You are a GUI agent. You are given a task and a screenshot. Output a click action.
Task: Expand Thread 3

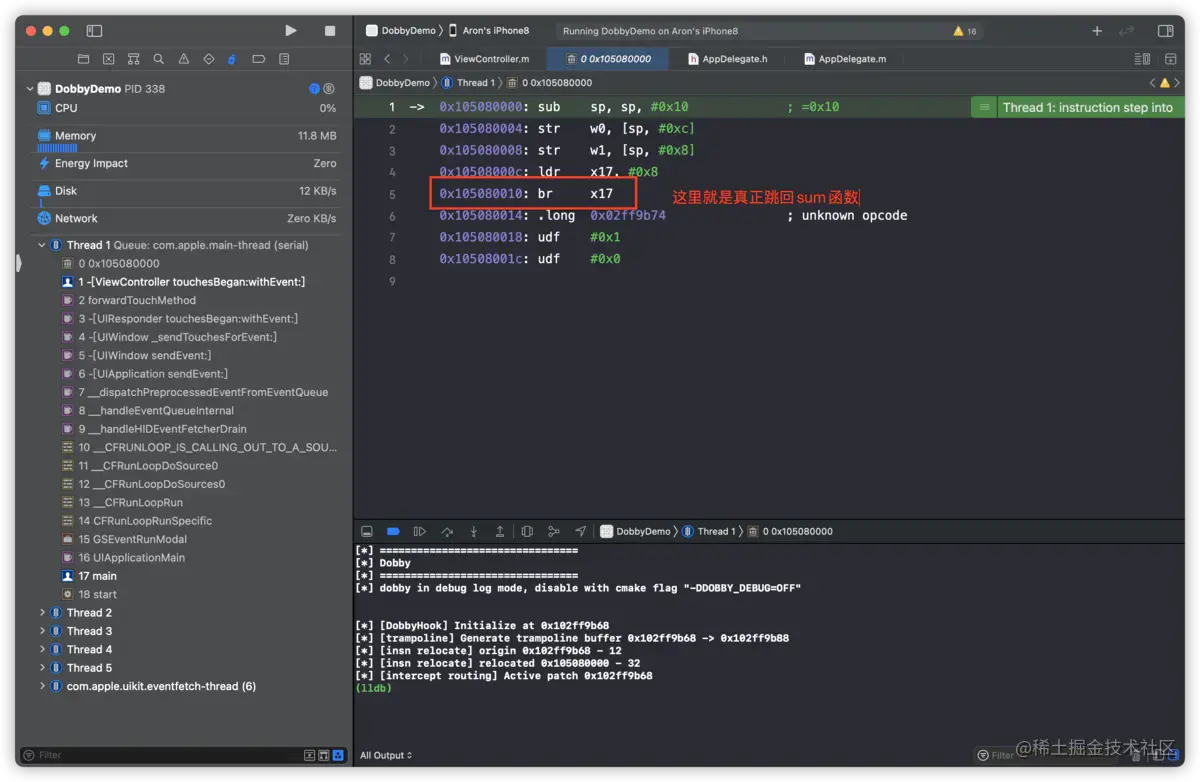pos(42,631)
